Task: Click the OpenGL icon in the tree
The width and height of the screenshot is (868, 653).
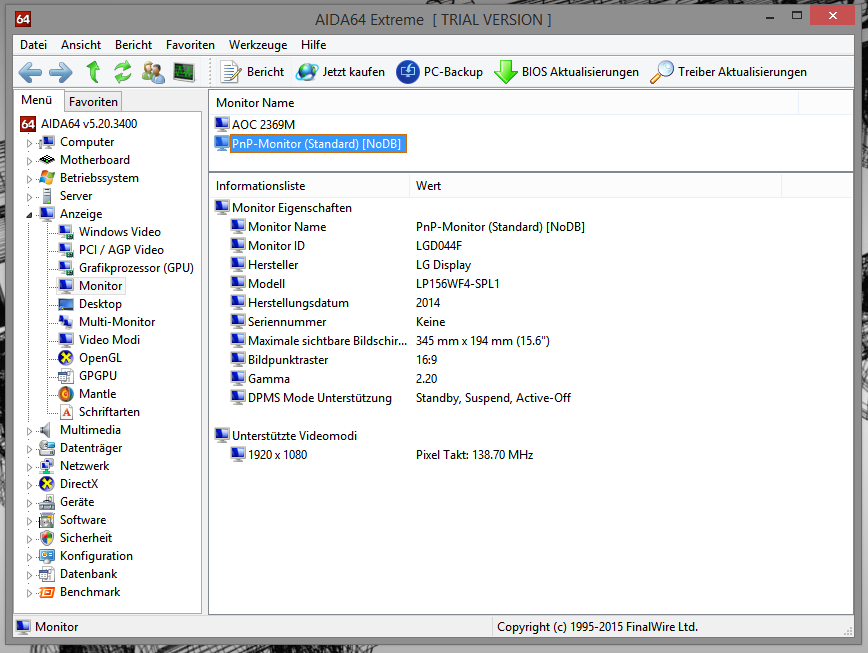Action: click(x=66, y=358)
